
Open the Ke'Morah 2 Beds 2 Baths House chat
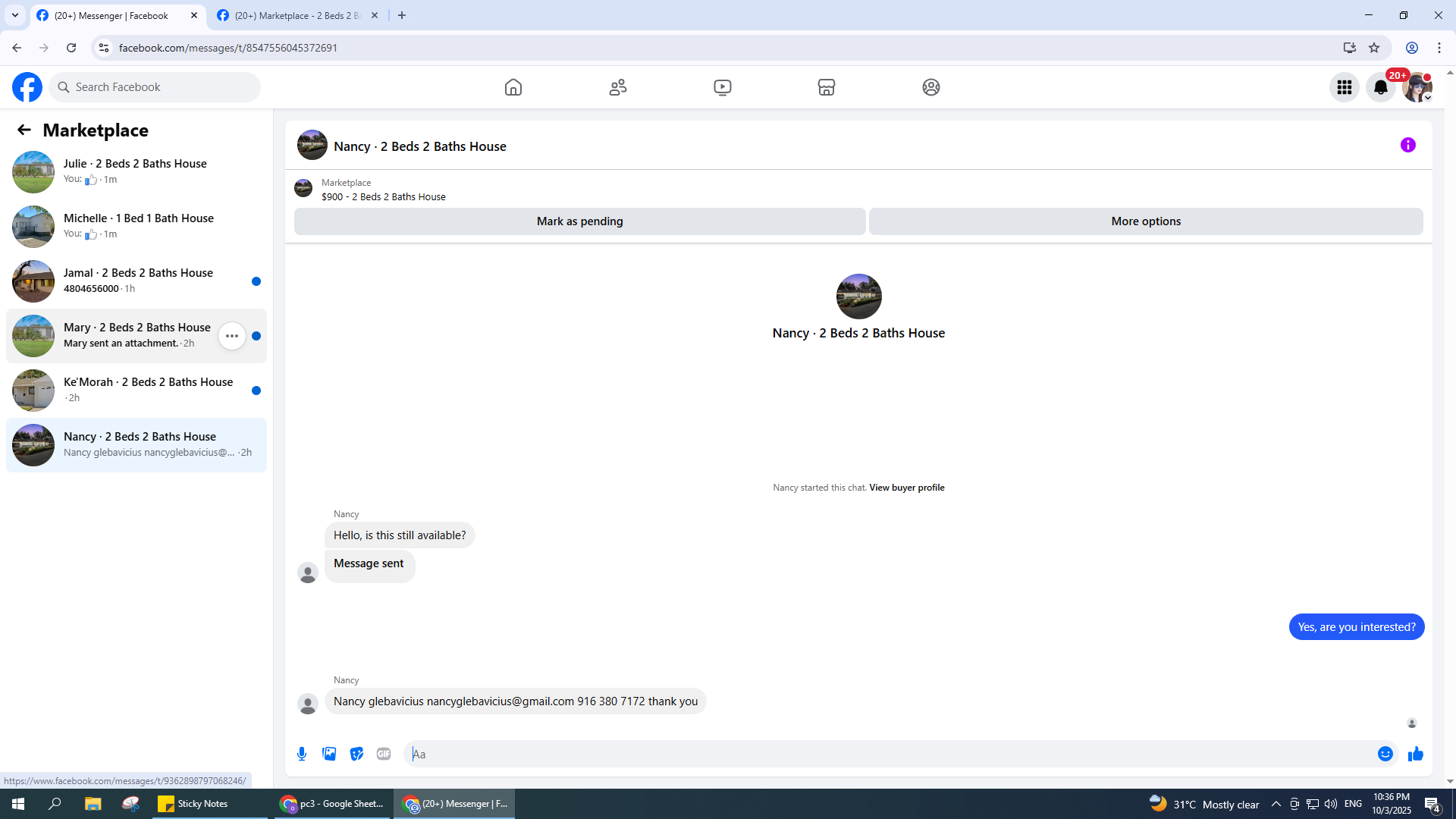pos(136,391)
